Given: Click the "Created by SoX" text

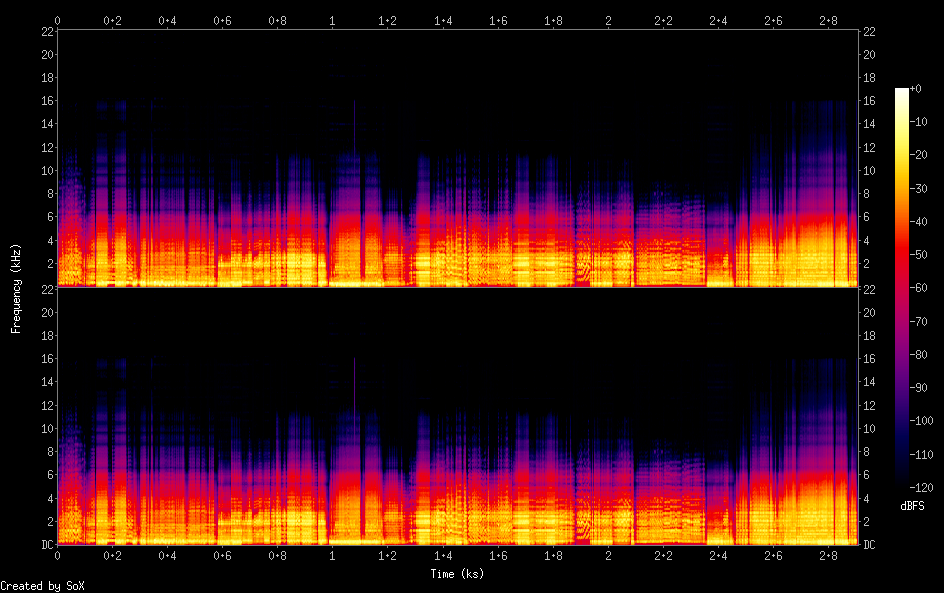Looking at the screenshot, I should point(41,586).
